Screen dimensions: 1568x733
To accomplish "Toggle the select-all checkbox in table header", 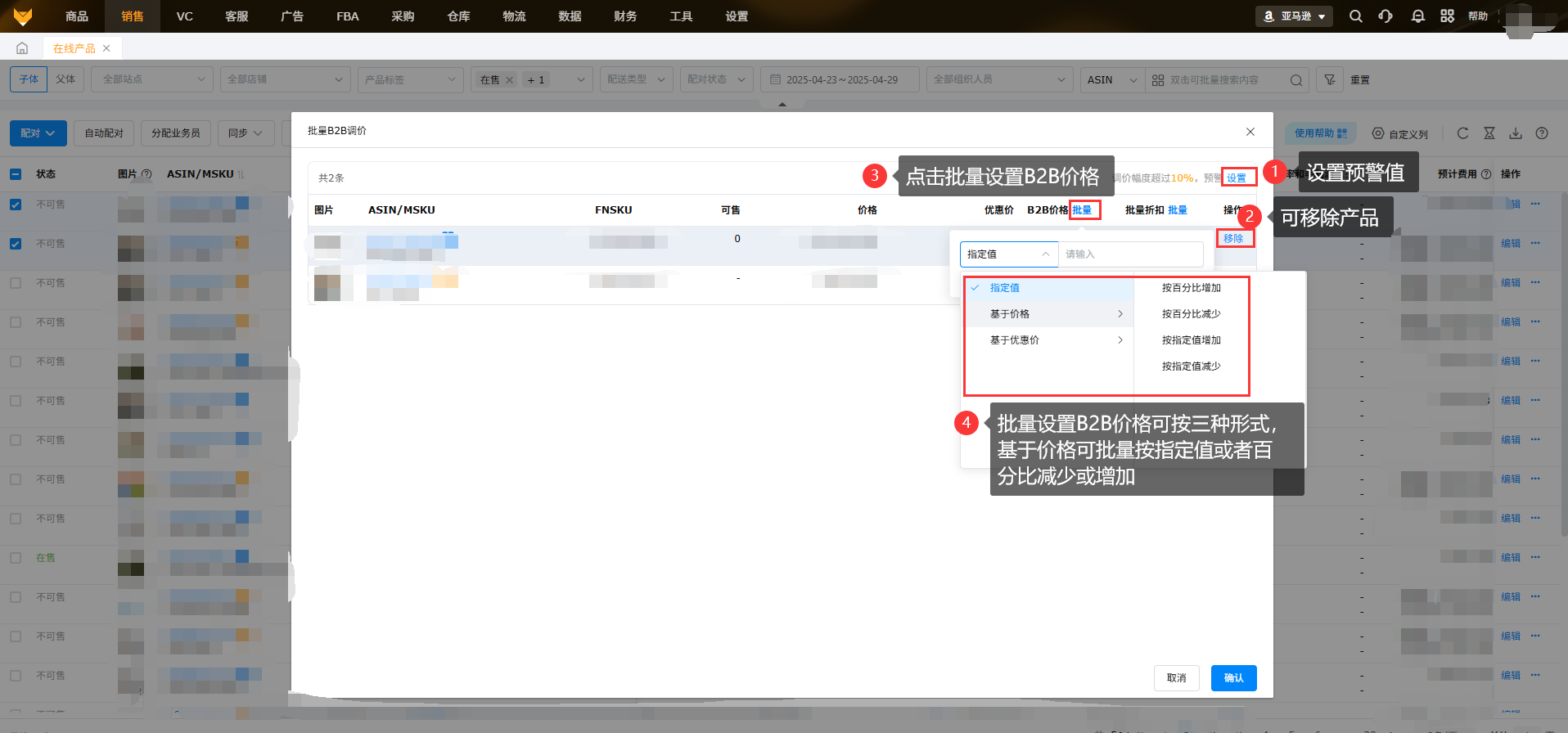I will 16,174.
